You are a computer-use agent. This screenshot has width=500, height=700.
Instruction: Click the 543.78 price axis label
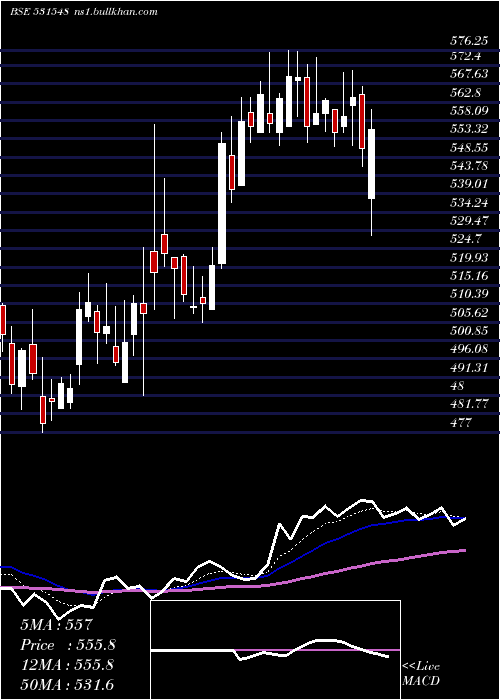pos(469,166)
